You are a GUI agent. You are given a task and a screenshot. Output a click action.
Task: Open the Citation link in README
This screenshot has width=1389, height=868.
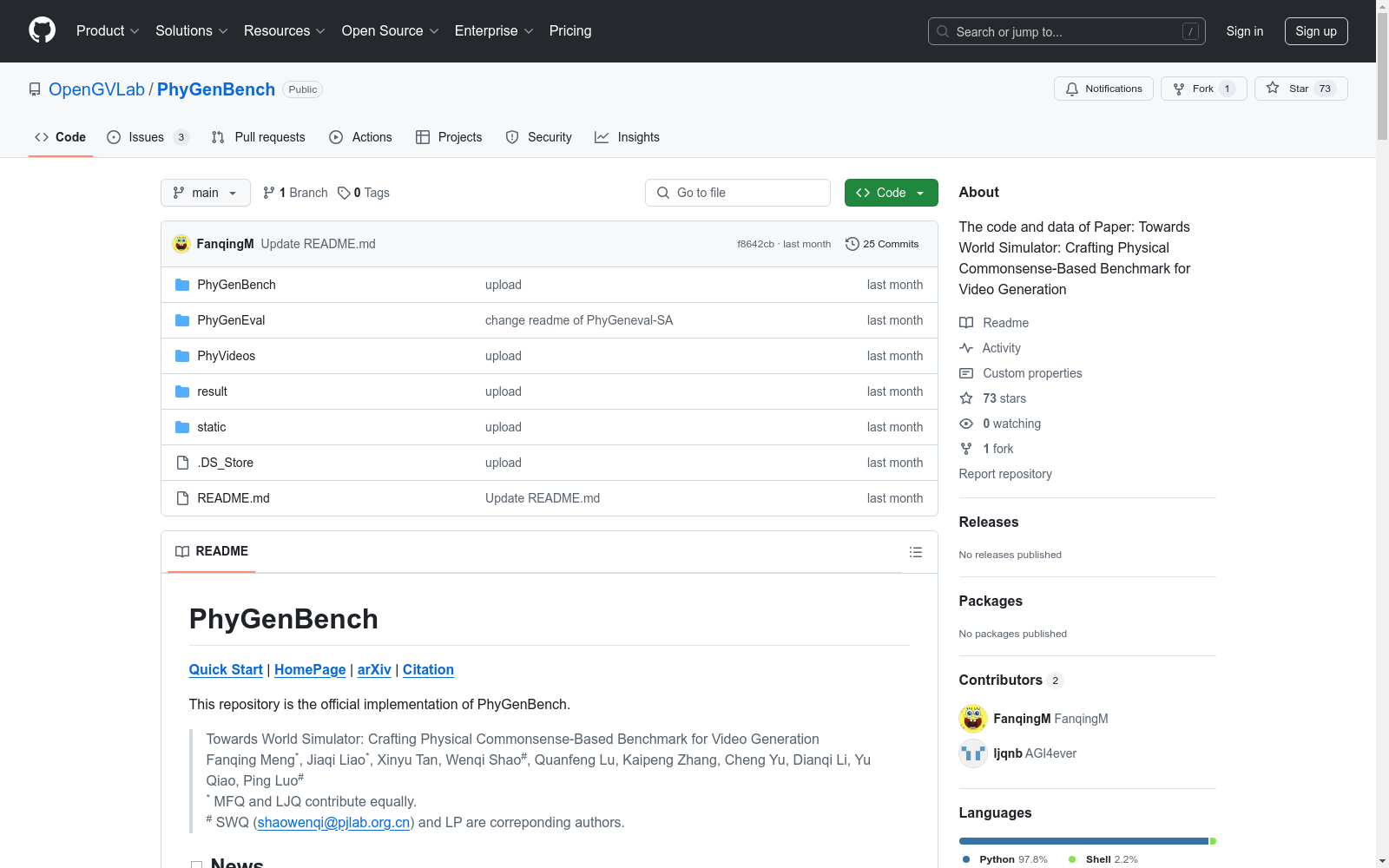click(x=428, y=669)
